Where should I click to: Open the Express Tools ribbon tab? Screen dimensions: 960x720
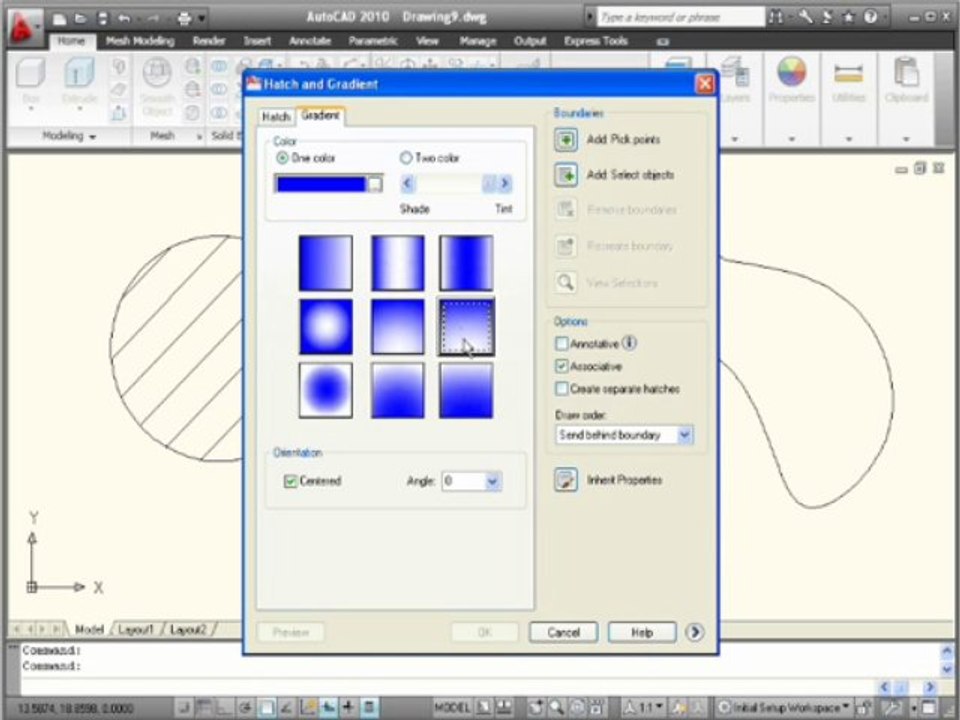coord(596,41)
